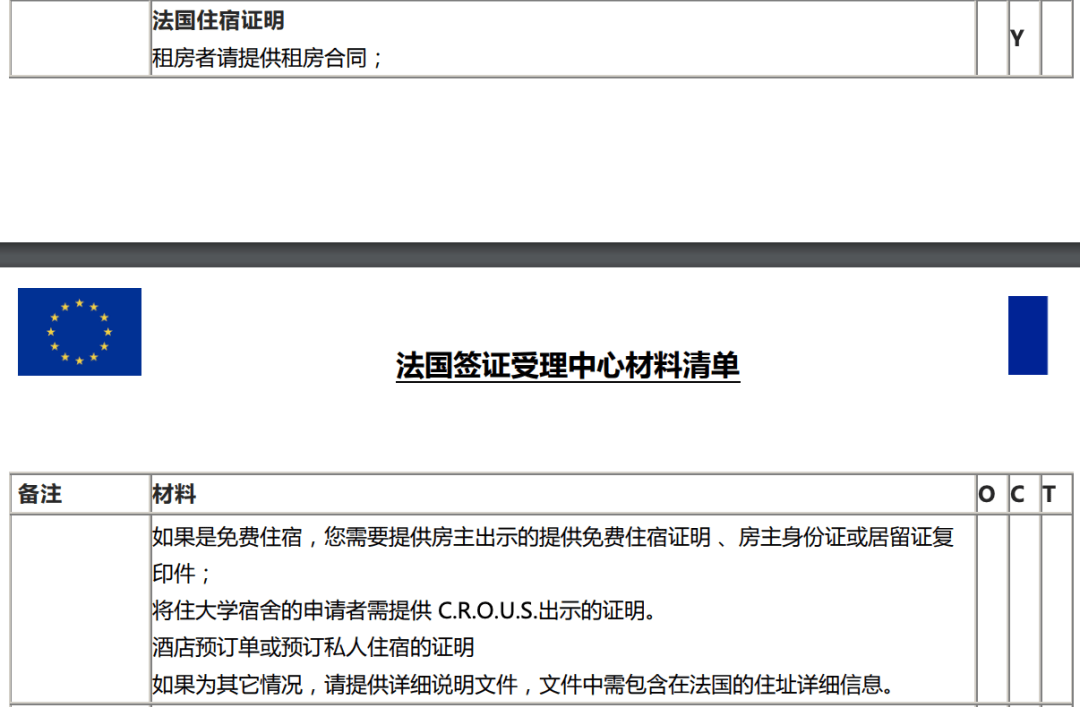
Task: Click the empty cell right of the Y mark
Action: pyautogui.click(x=1055, y=39)
